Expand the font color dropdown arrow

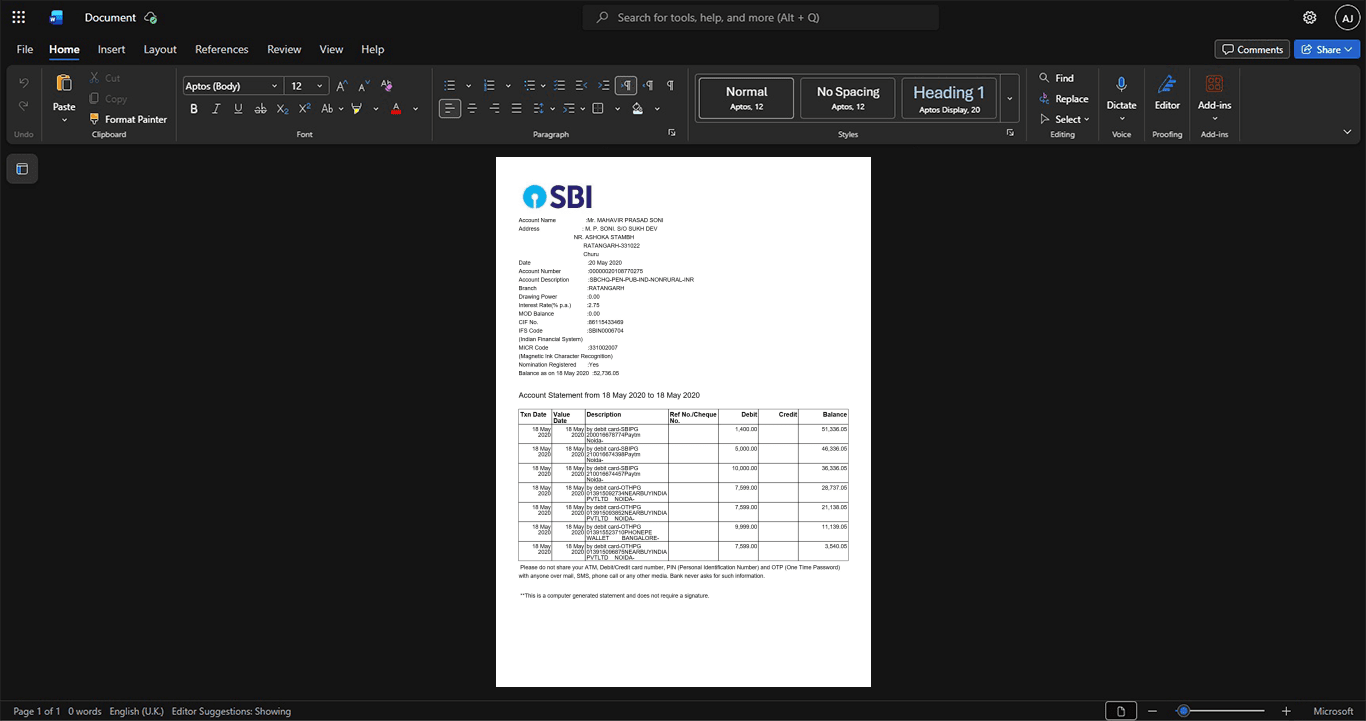(x=416, y=108)
